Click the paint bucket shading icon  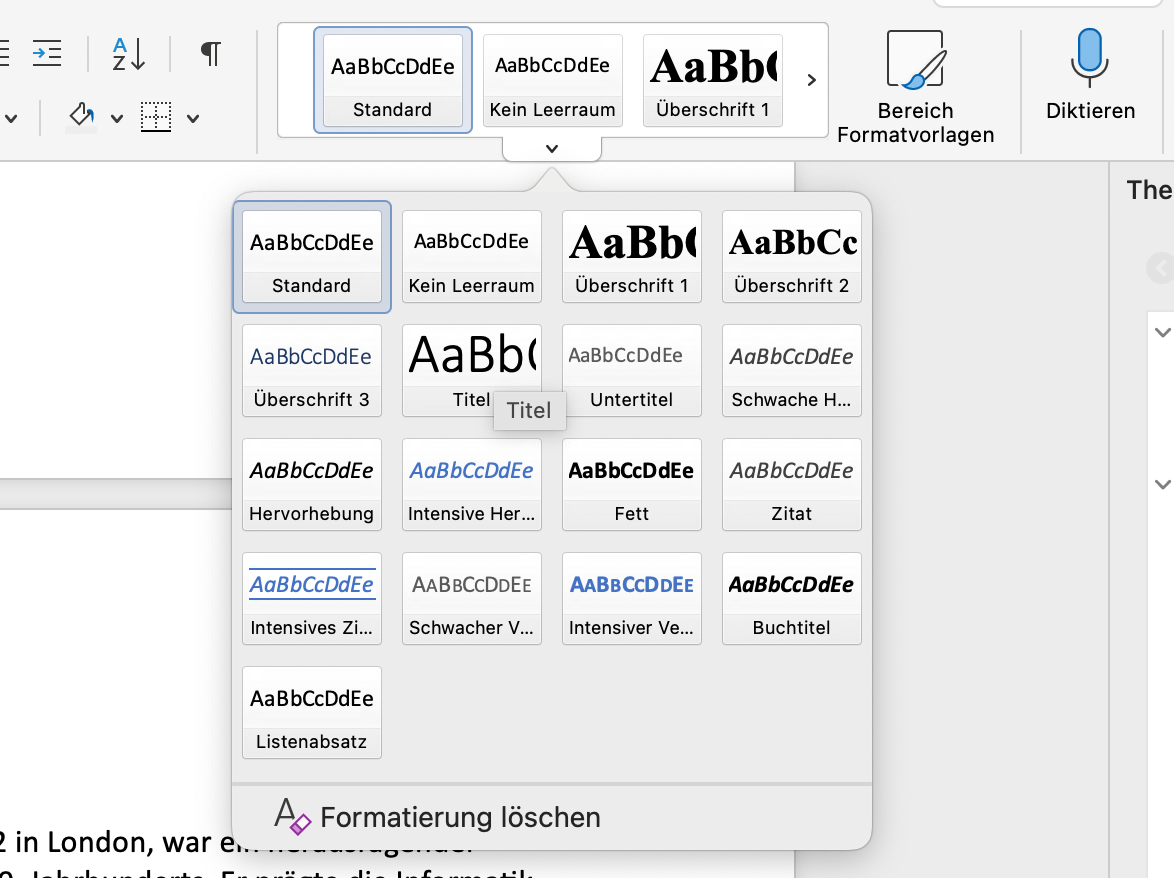coord(82,117)
